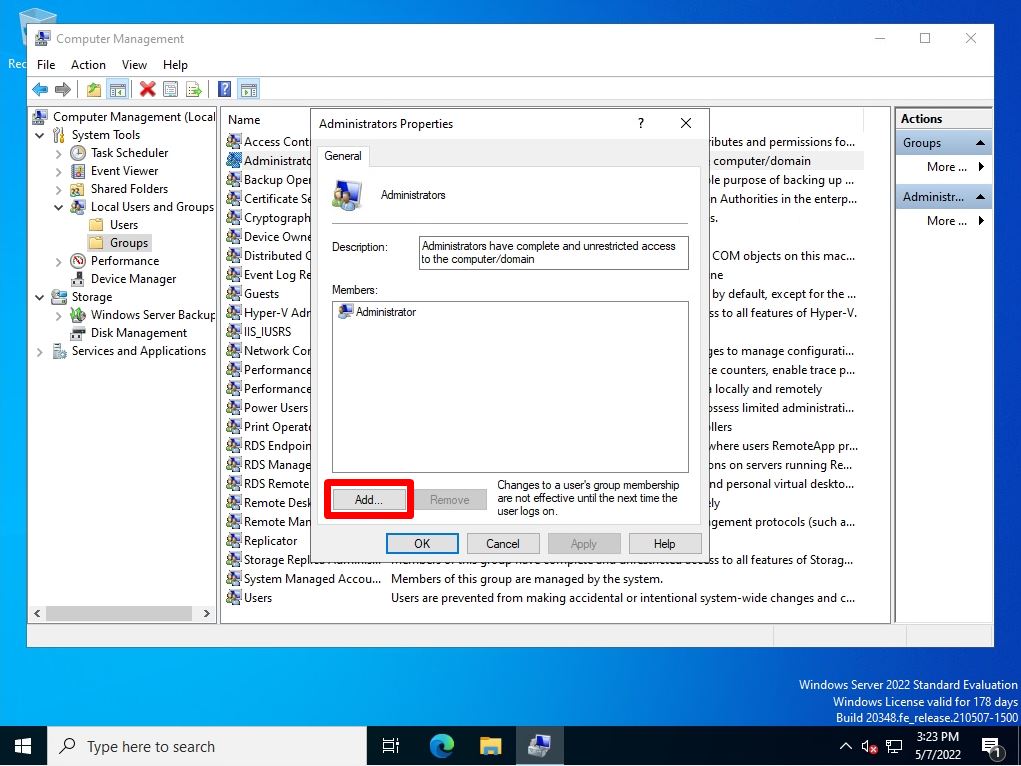Open Properties from the toolbar icon
Screen dimensions: 1021x766
click(171, 89)
